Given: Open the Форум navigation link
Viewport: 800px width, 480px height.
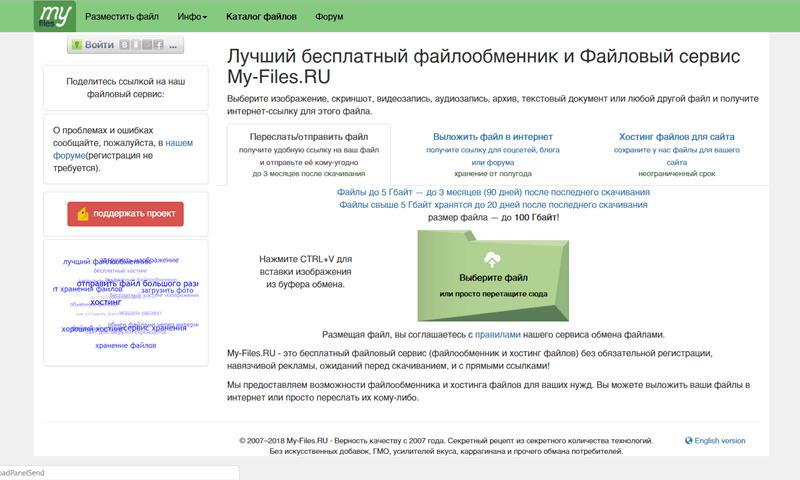Looking at the screenshot, I should click(329, 17).
